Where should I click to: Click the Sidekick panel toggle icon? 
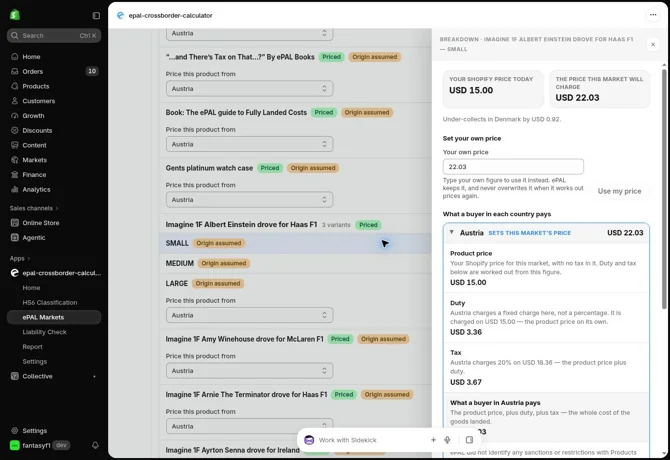[x=469, y=440]
